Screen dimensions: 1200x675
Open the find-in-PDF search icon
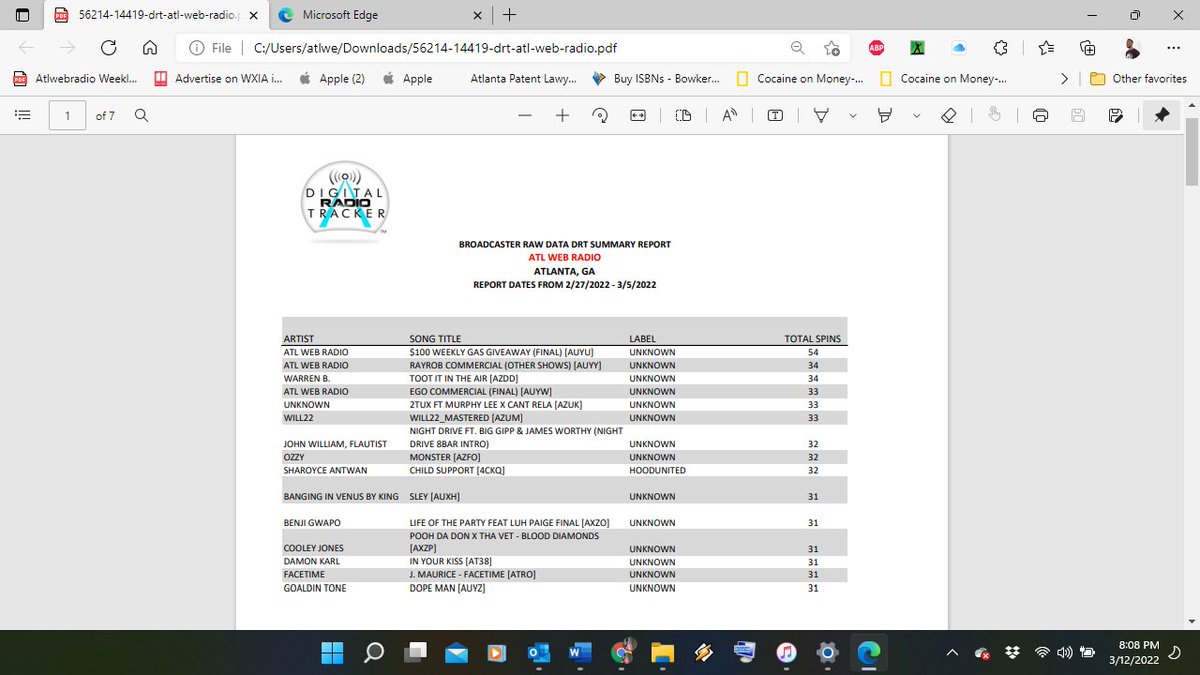(141, 115)
